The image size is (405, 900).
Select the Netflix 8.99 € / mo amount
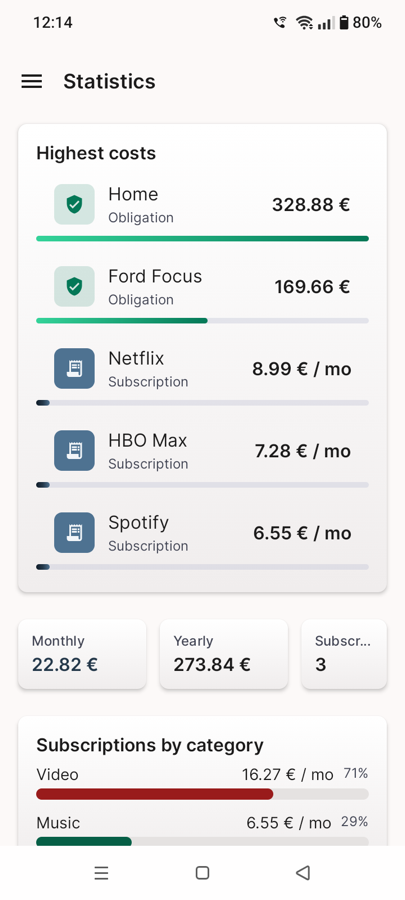coord(302,369)
